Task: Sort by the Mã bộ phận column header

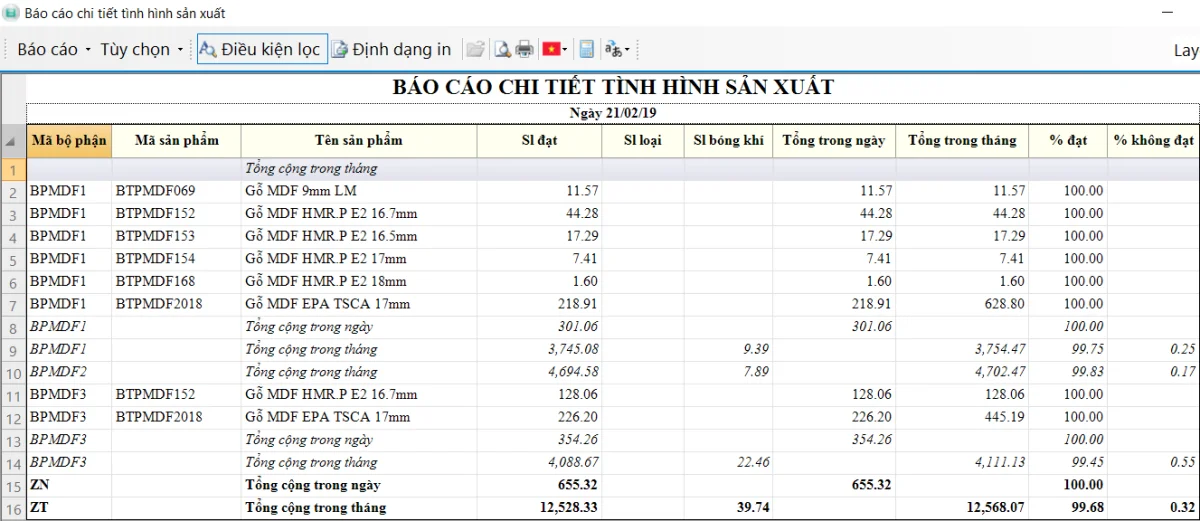Action: [x=68, y=140]
